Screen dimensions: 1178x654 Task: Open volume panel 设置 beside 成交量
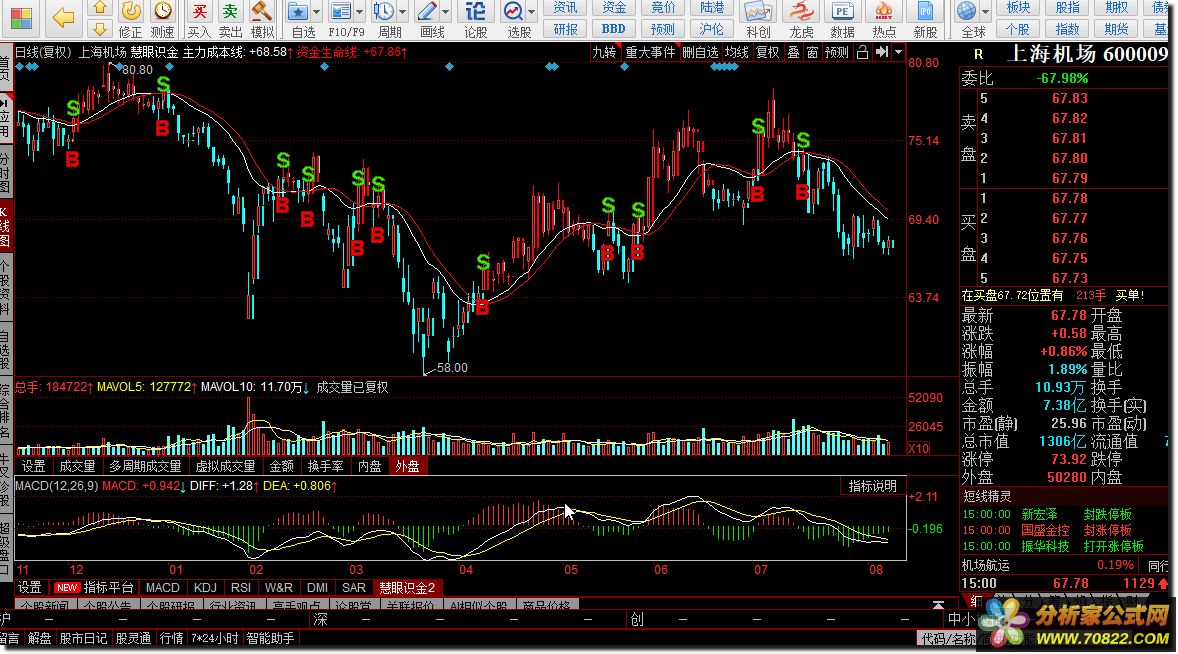33,466
